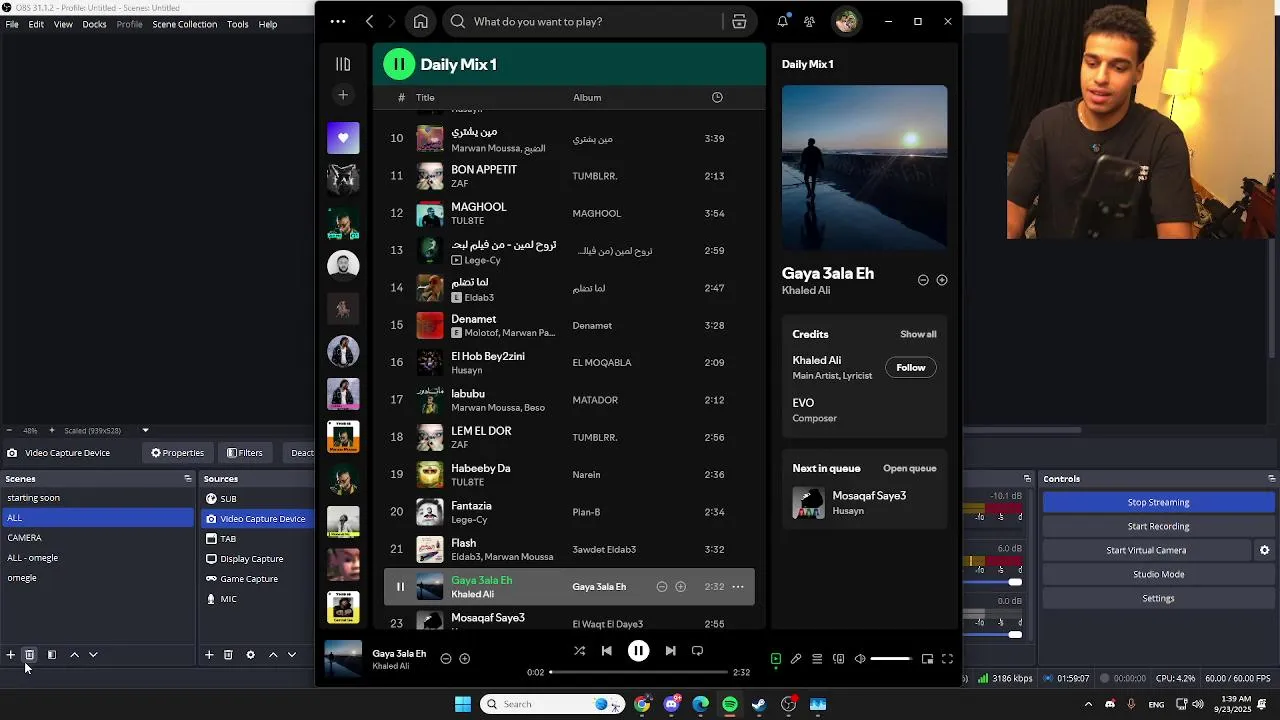Open the Spotify three-dots app menu
This screenshot has height=720, width=1280.
(338, 21)
